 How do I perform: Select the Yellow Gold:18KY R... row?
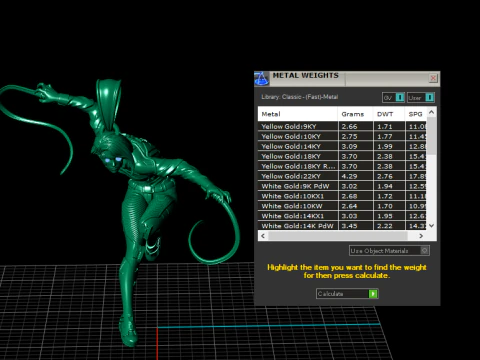coord(342,166)
